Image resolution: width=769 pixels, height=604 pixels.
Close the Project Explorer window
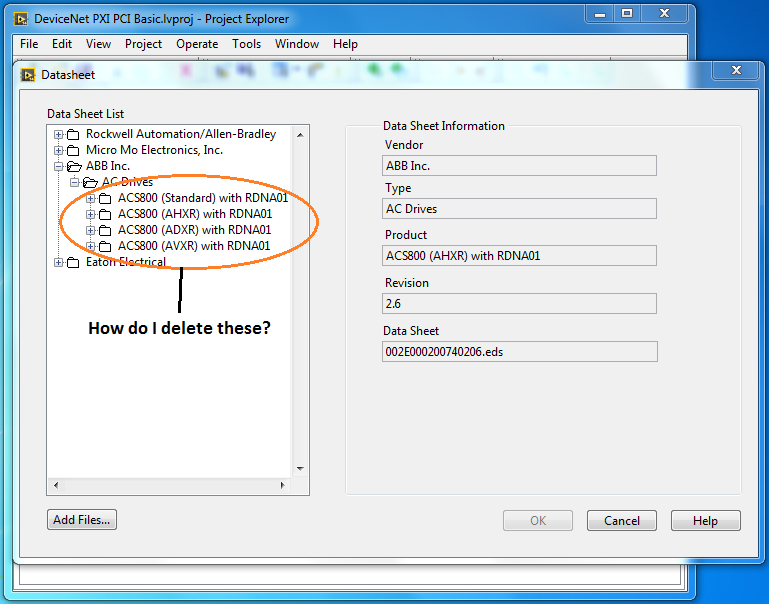[x=664, y=14]
